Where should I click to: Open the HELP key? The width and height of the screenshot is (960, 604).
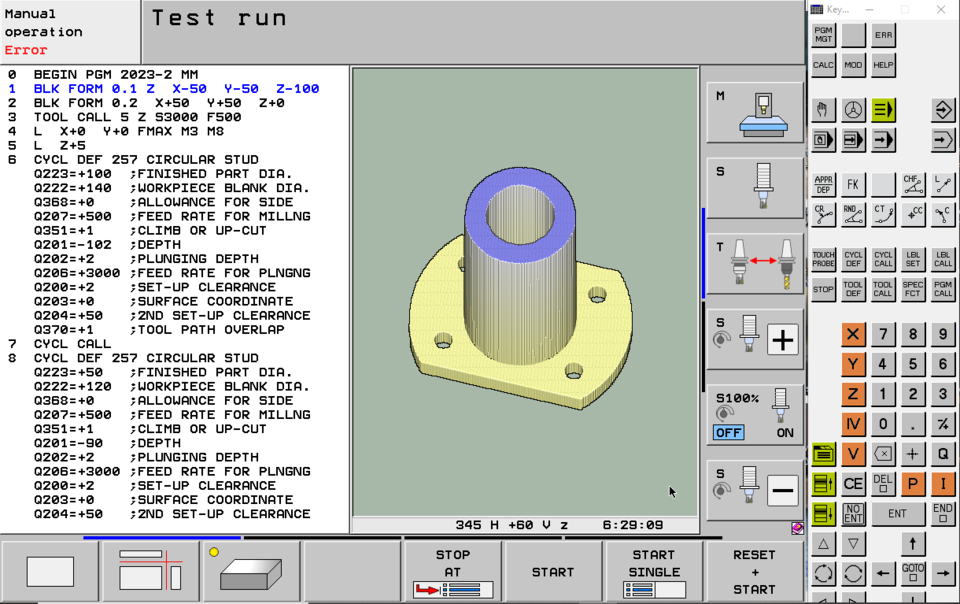882,65
